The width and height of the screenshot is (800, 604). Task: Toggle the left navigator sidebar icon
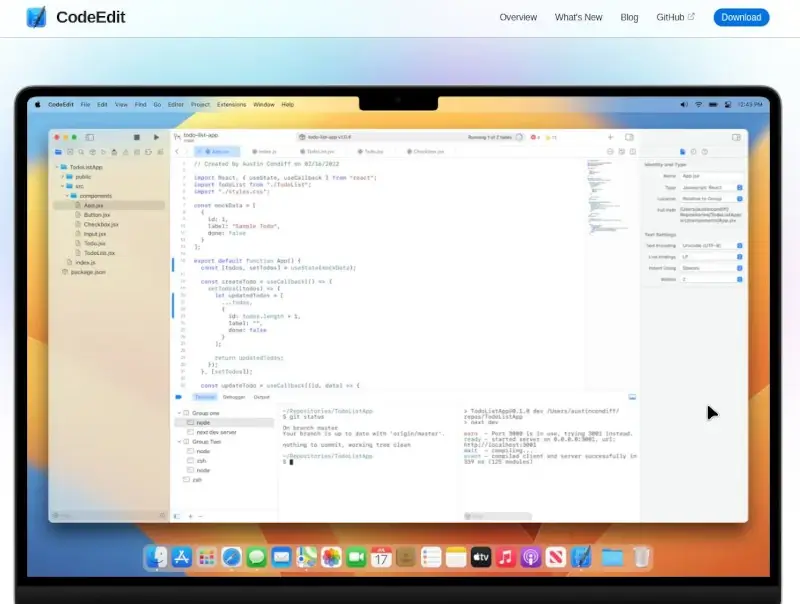click(89, 136)
